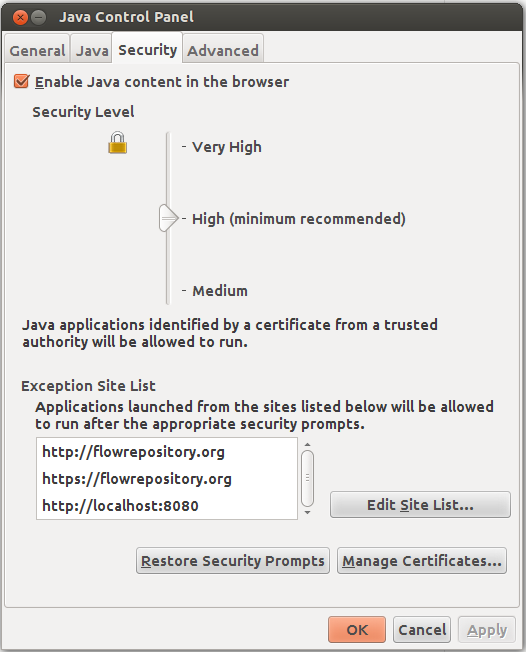
Task: Click the padlock security icon
Action: [118, 143]
